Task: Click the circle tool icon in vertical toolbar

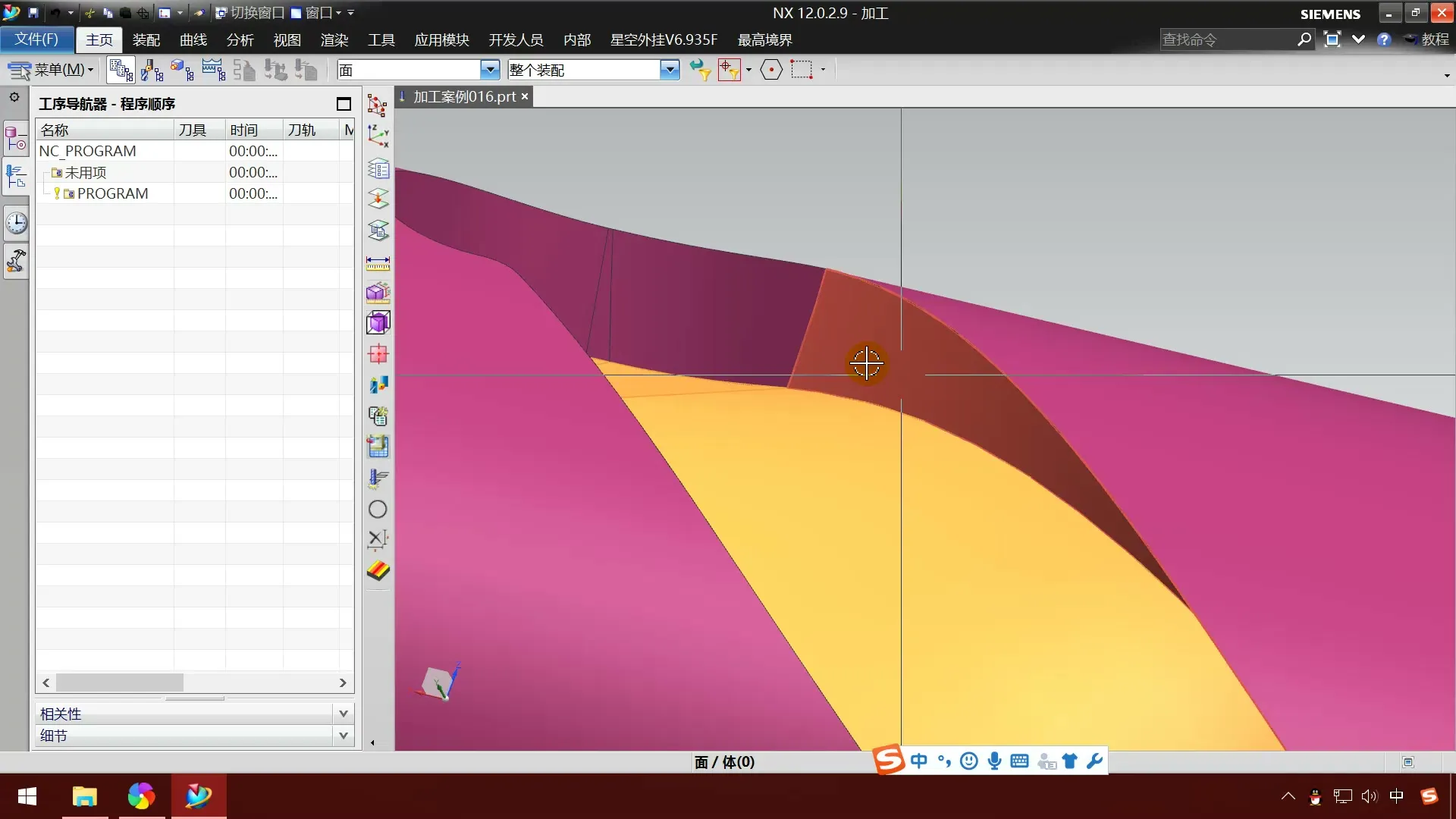Action: point(378,509)
